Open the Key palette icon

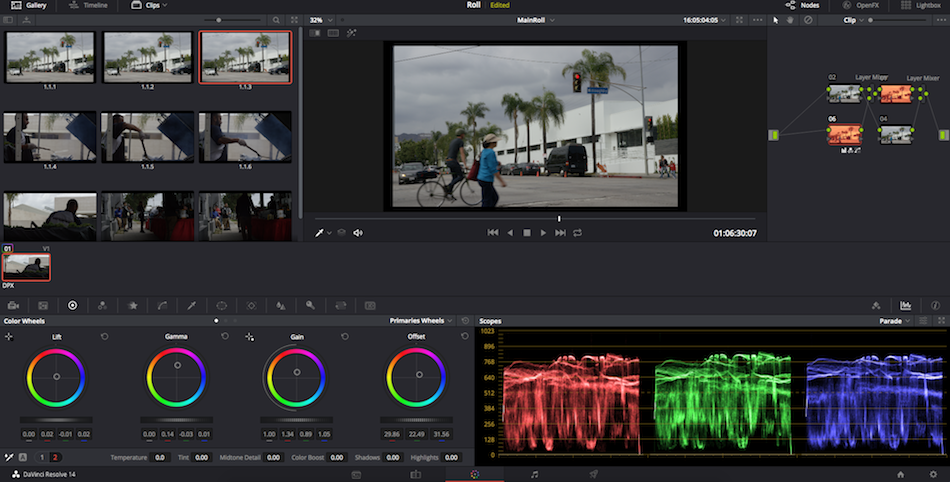point(311,305)
